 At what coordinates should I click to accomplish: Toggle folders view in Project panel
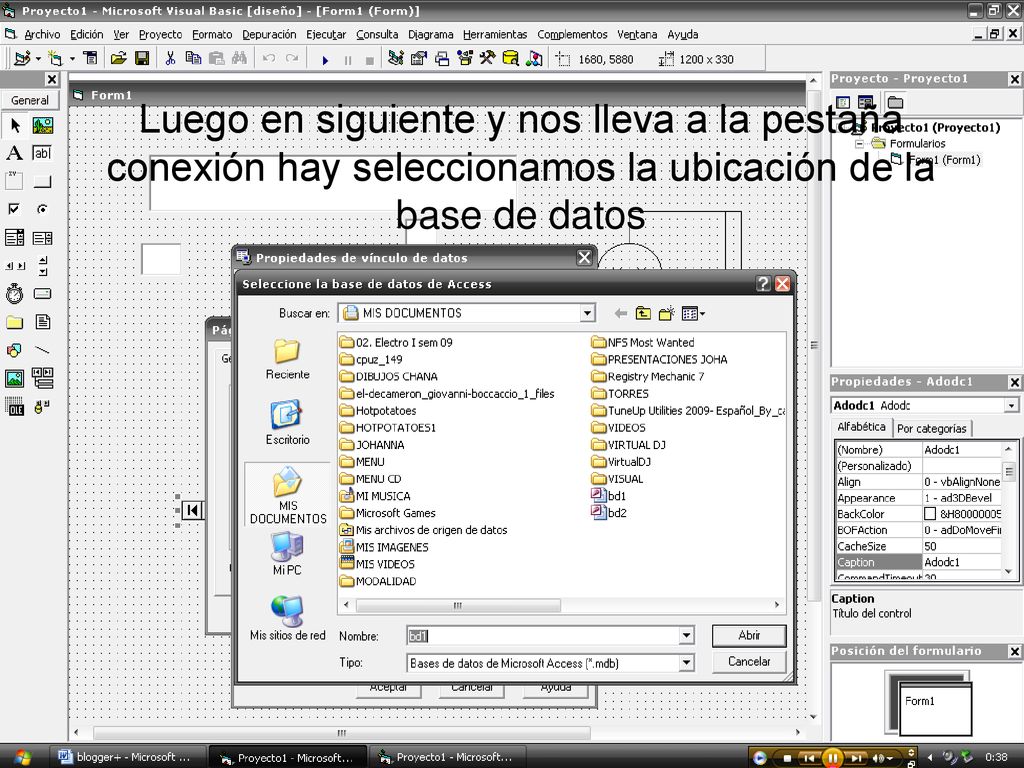point(895,103)
